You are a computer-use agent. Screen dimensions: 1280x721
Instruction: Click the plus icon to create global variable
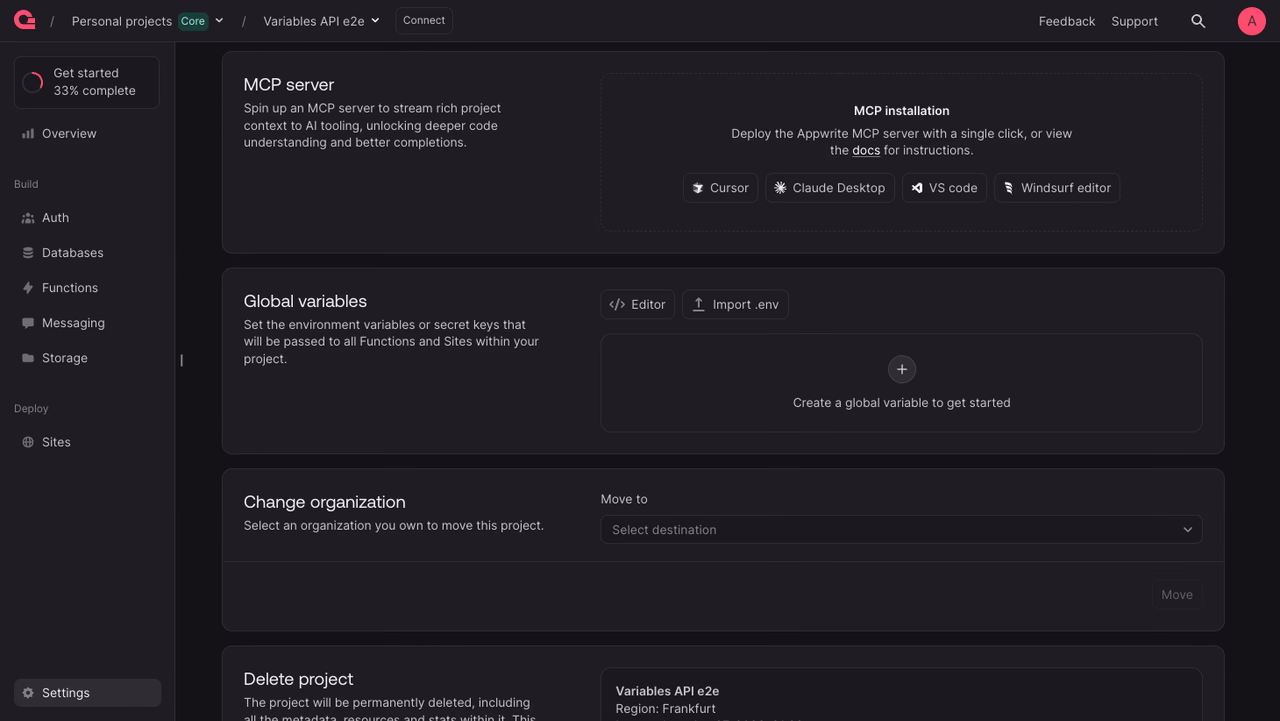pos(902,369)
